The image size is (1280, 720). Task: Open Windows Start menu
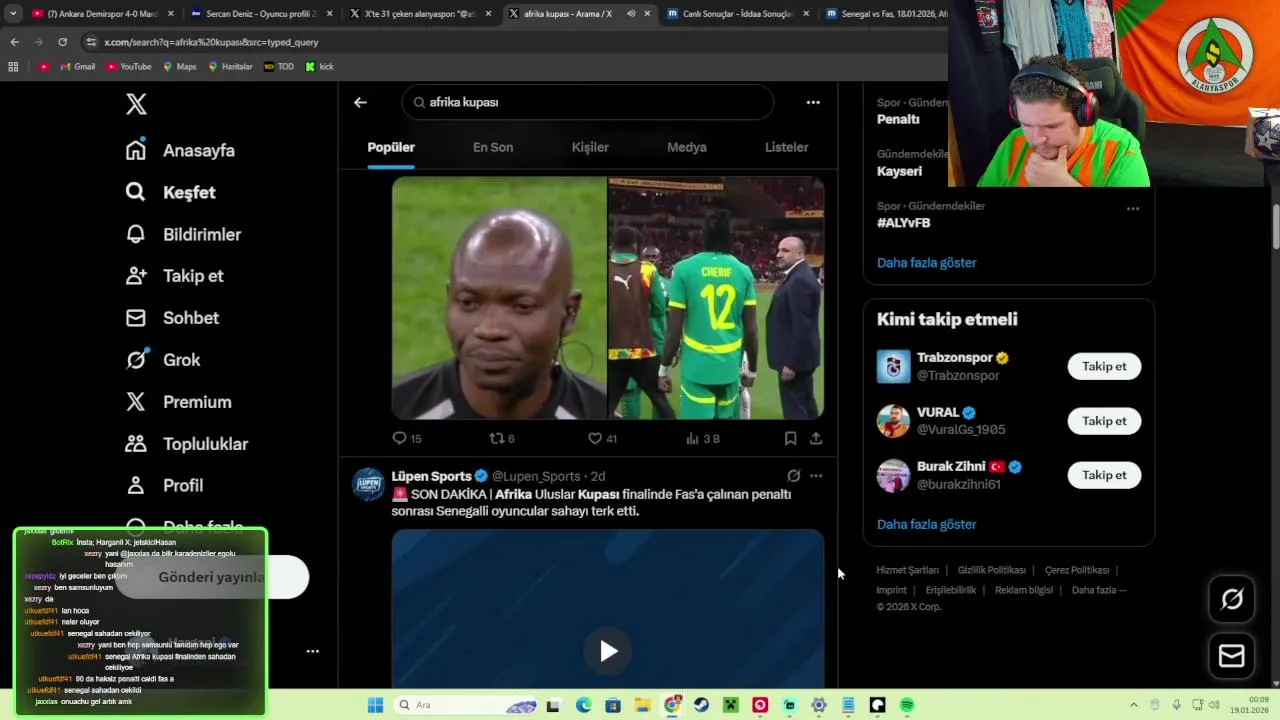point(375,705)
